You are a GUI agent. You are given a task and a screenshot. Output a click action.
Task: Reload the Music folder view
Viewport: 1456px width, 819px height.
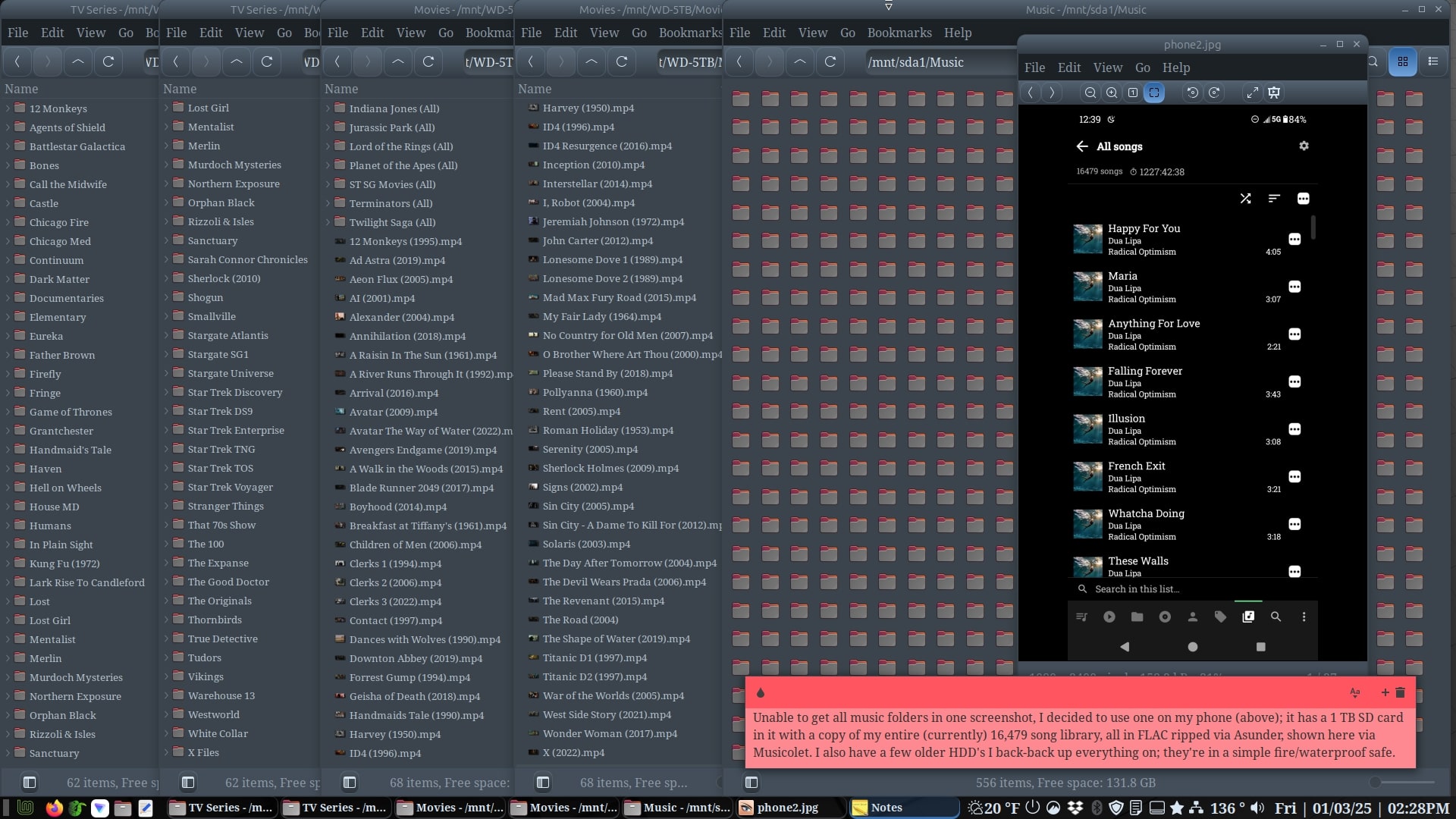(830, 62)
